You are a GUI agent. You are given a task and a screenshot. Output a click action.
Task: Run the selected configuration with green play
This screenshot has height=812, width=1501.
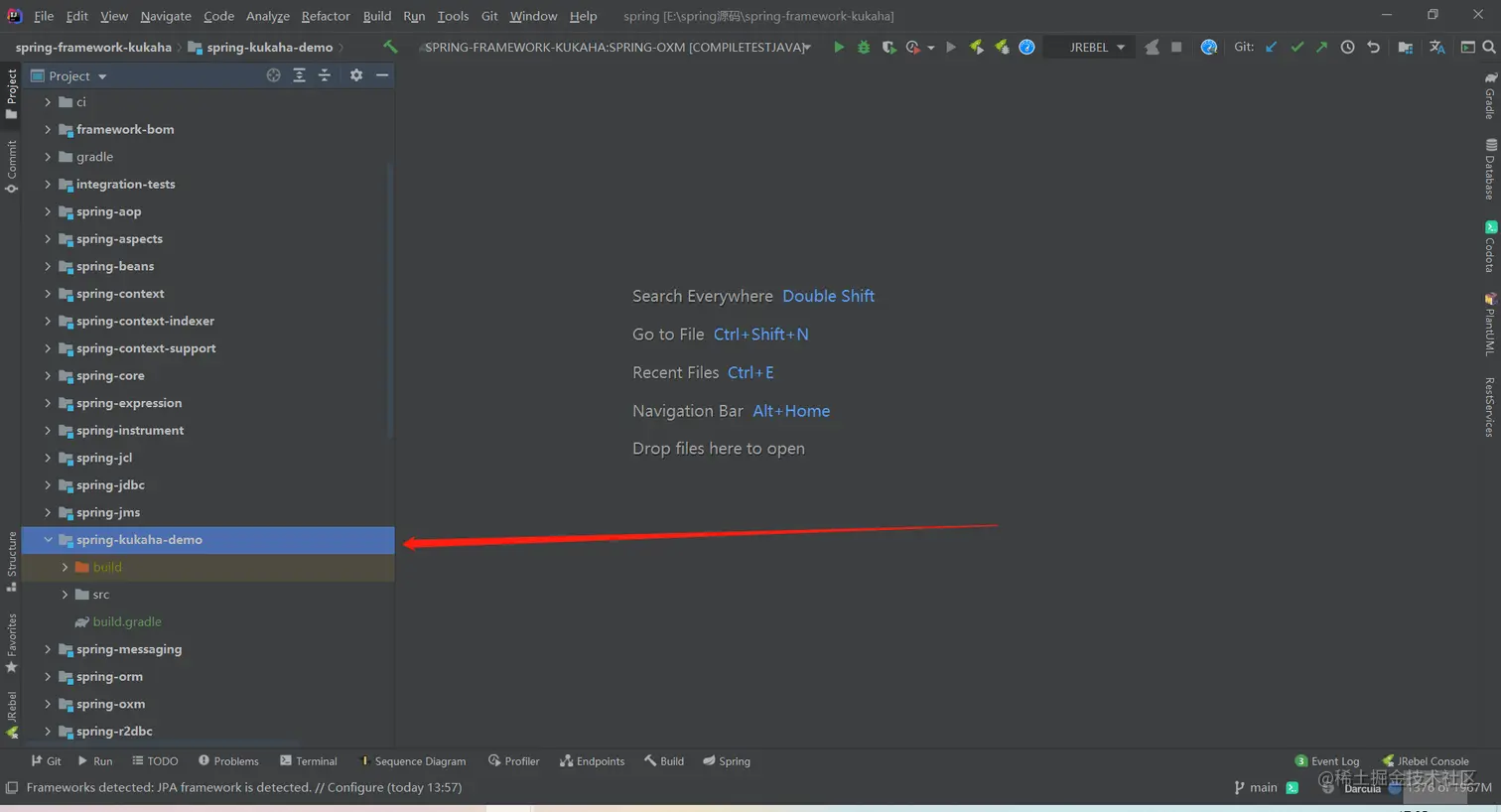[839, 47]
